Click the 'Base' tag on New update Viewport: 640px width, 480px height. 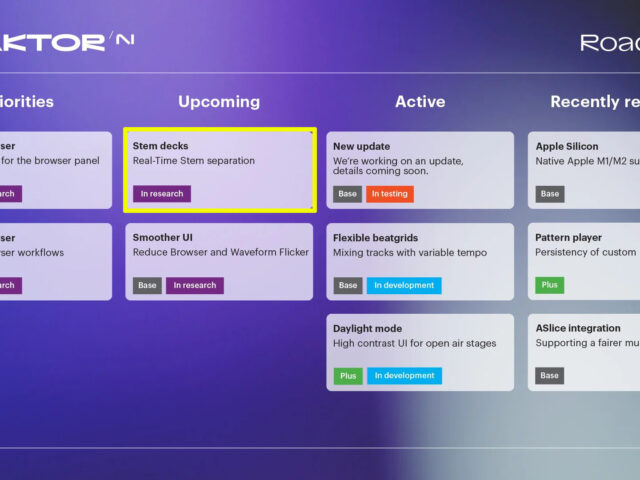click(x=347, y=194)
